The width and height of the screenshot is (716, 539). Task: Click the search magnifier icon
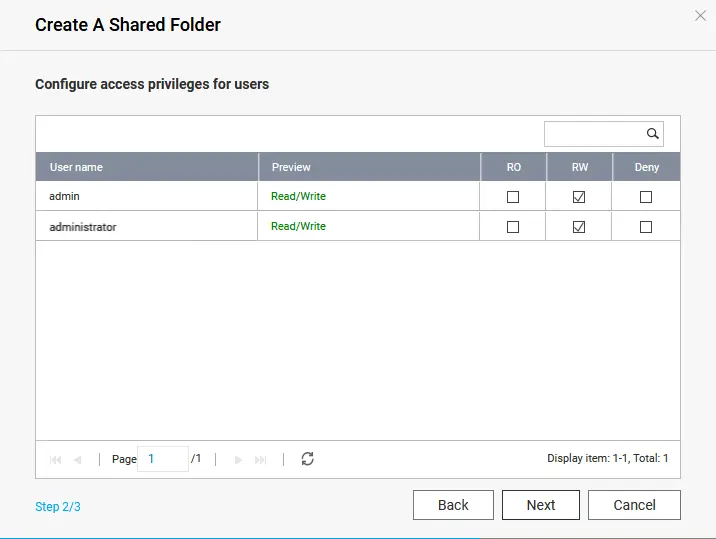click(x=653, y=133)
